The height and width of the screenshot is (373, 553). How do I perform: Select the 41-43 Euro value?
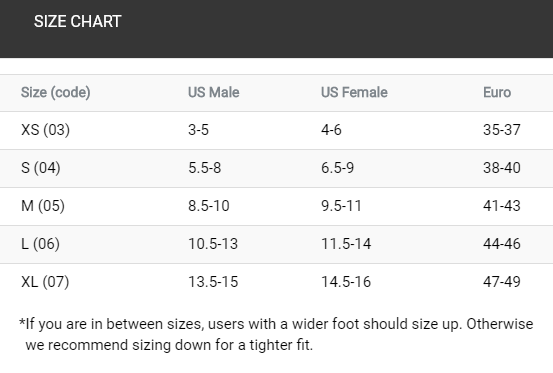click(x=502, y=206)
